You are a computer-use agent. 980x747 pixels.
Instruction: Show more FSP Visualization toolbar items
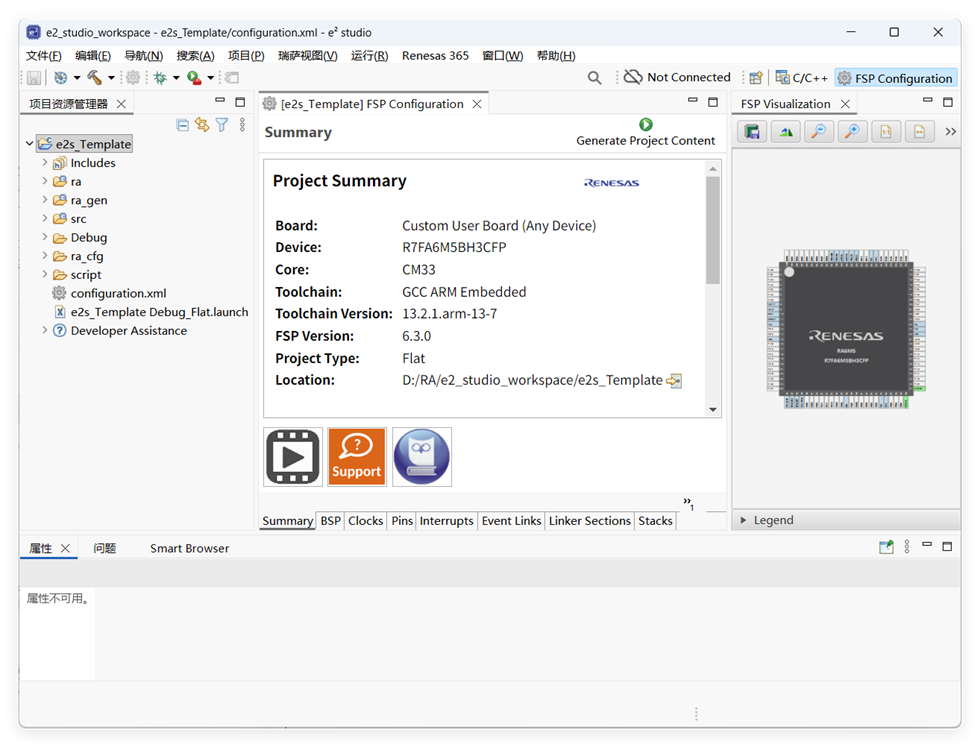(x=951, y=131)
